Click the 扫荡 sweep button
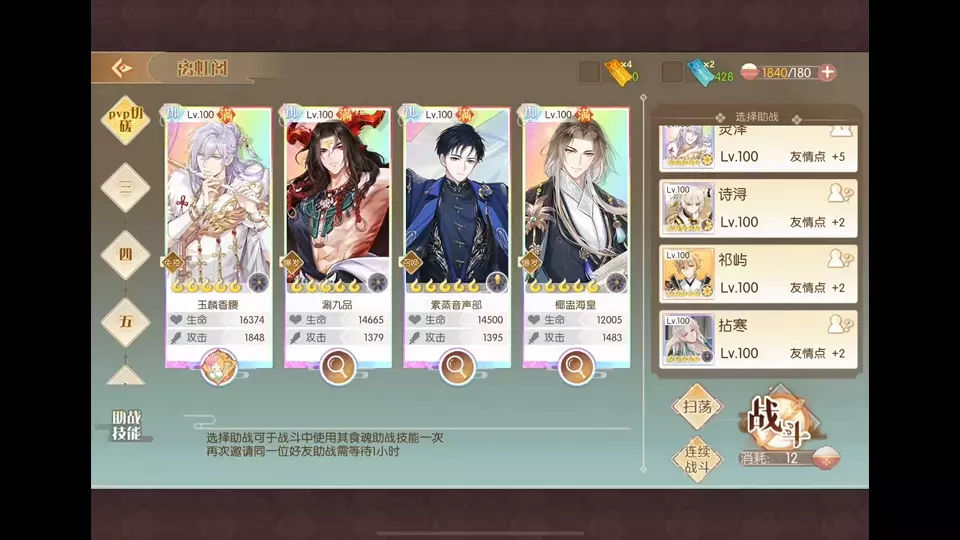This screenshot has width=960, height=540. coord(697,407)
